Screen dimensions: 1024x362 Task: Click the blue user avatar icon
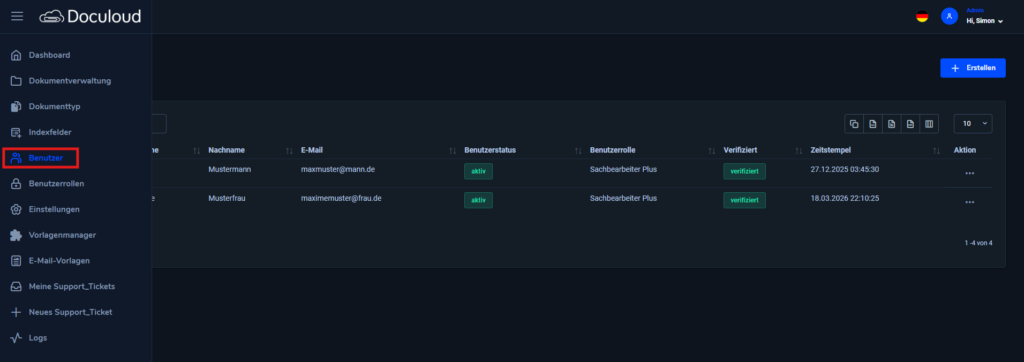click(949, 16)
